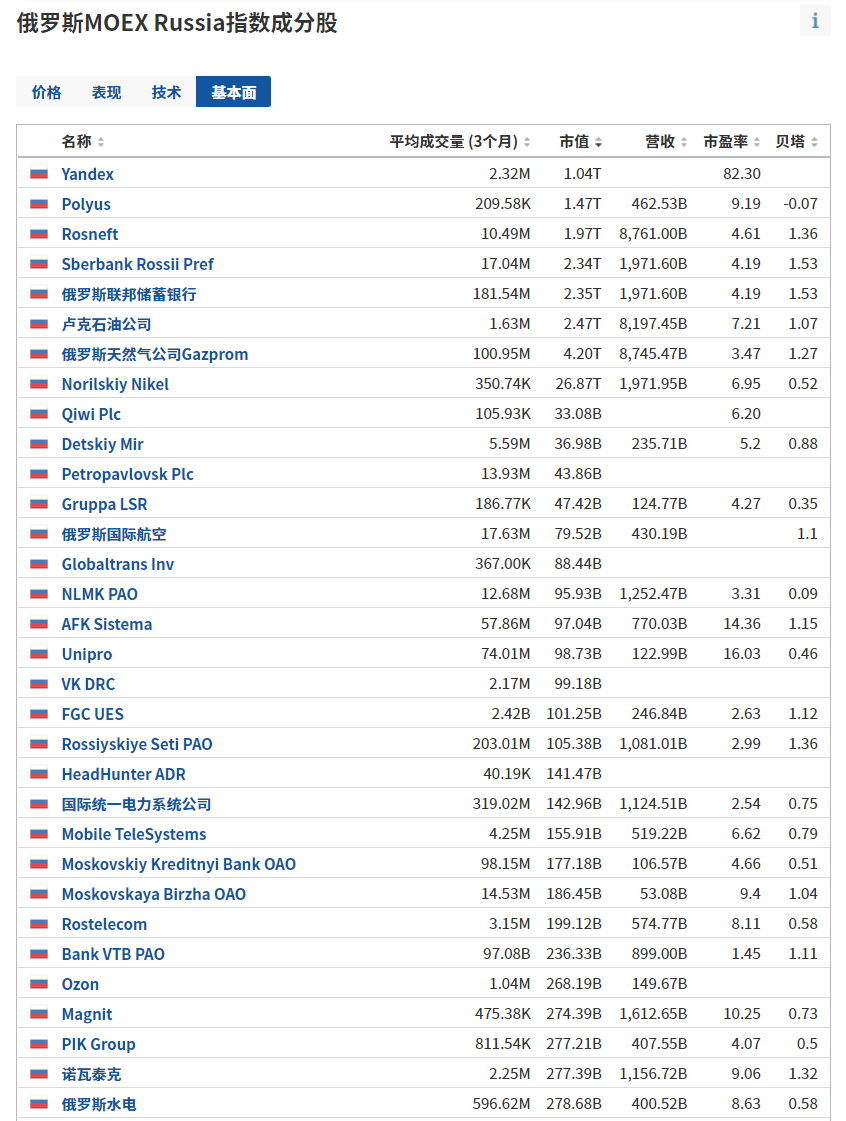Open the Yandex stock link
846x1121 pixels.
click(x=87, y=174)
